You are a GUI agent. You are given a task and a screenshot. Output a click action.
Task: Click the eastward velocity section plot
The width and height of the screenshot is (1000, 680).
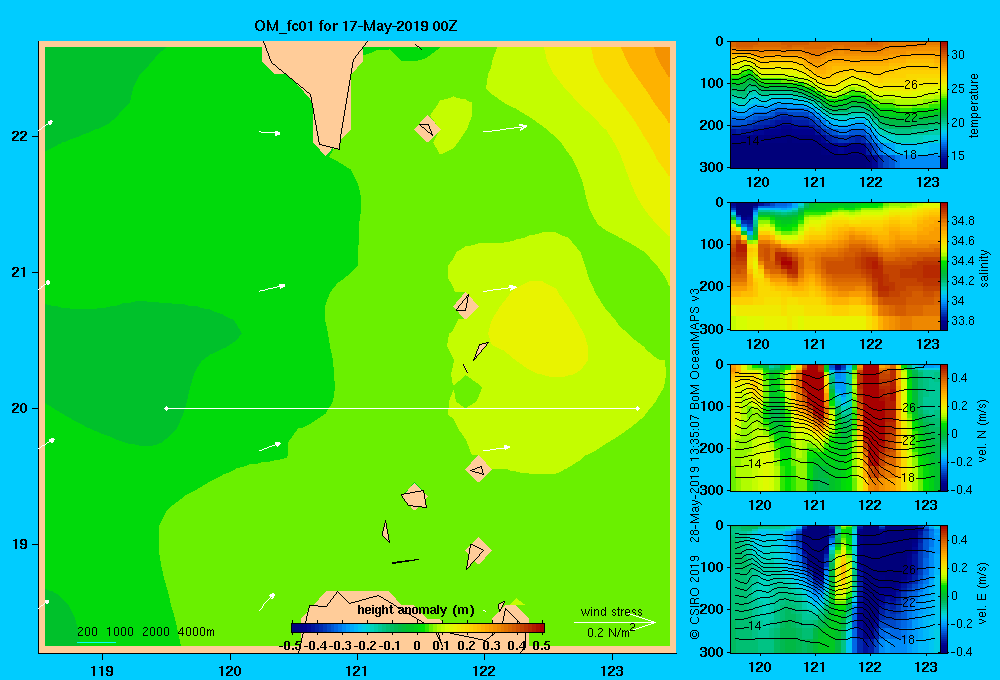pyautogui.click(x=835, y=589)
